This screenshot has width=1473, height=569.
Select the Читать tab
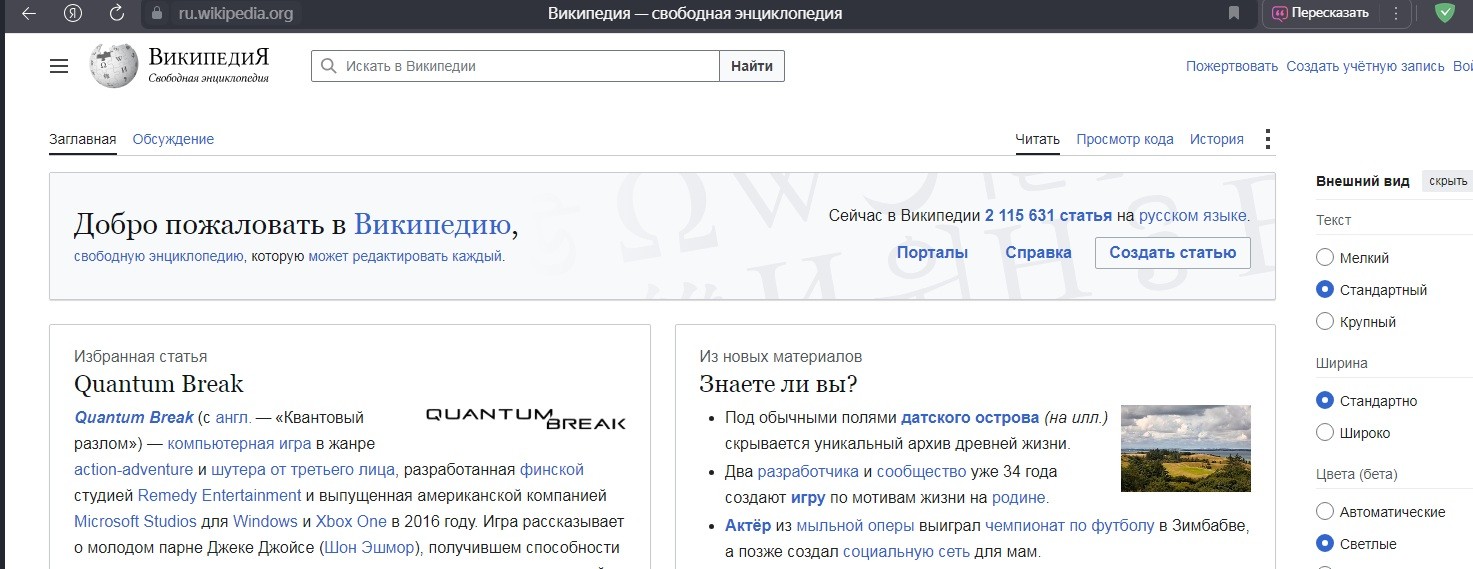[1037, 139]
